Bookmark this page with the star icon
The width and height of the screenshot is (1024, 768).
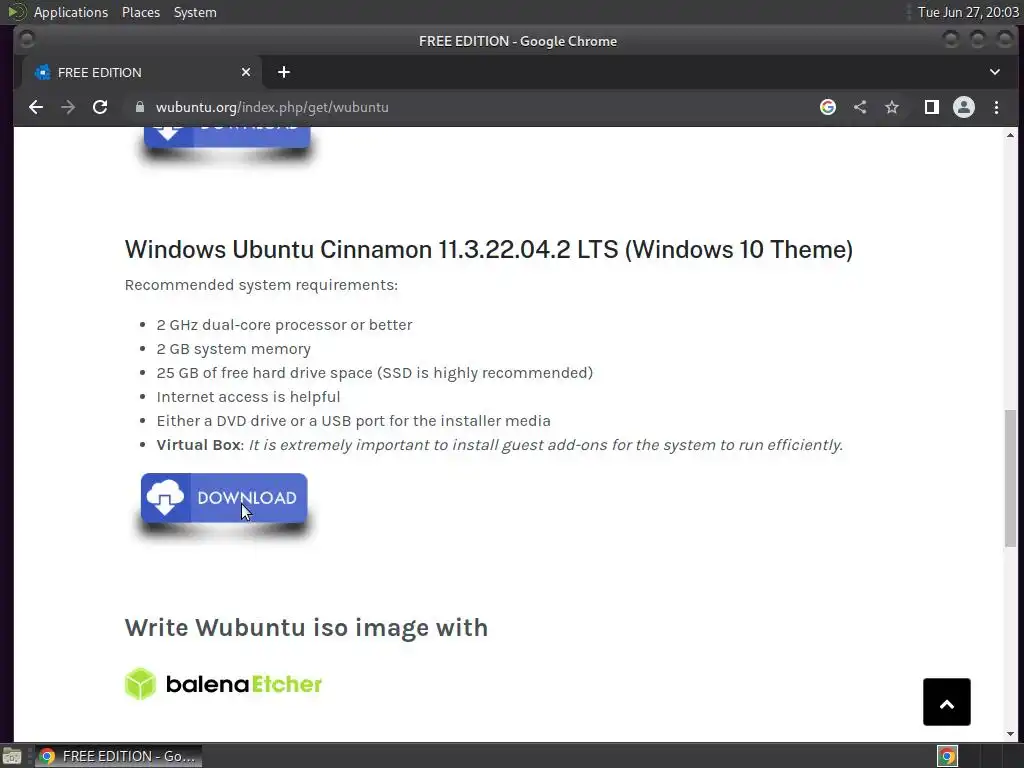(891, 107)
